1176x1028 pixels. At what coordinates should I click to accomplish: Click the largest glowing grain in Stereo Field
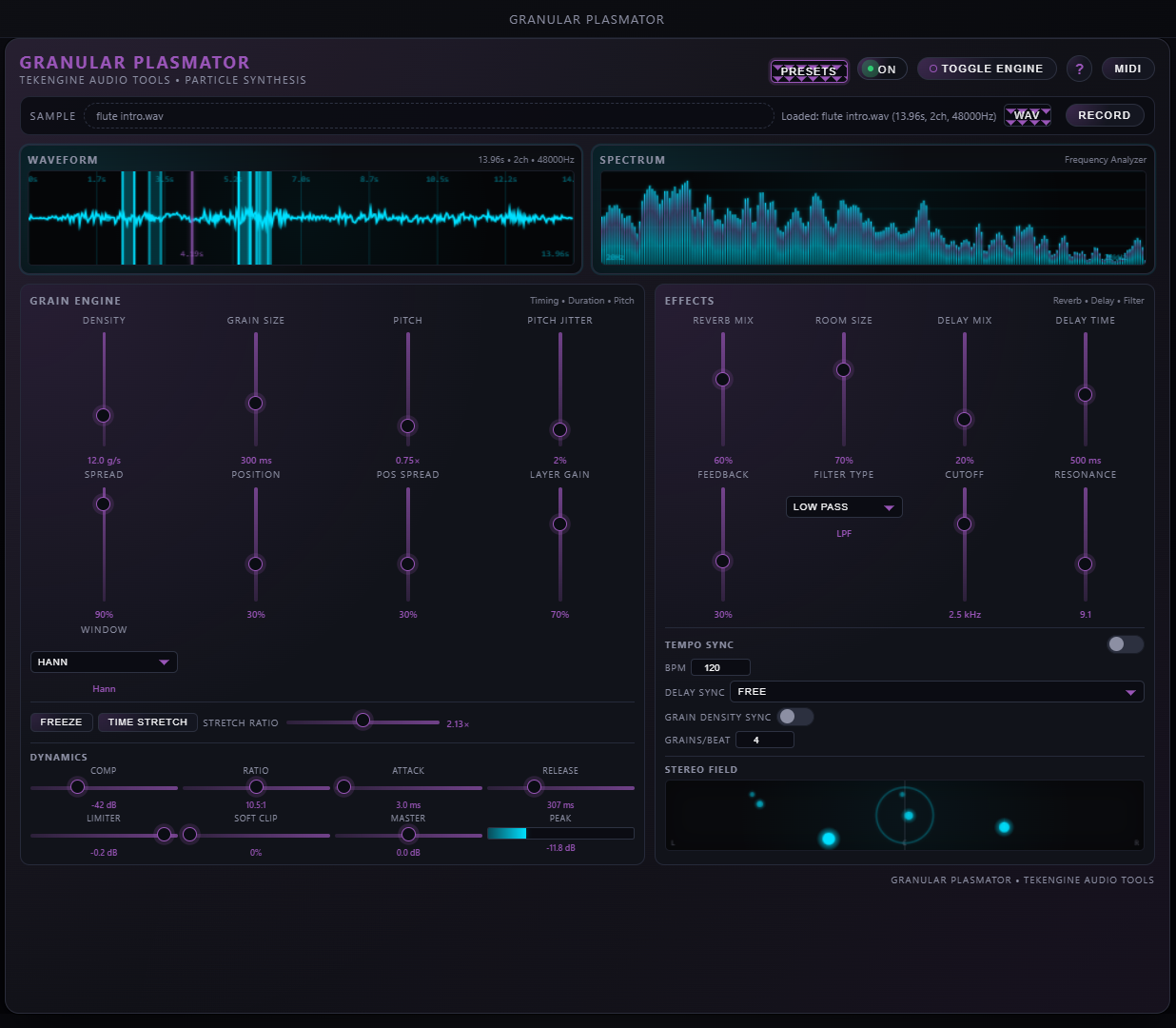829,839
